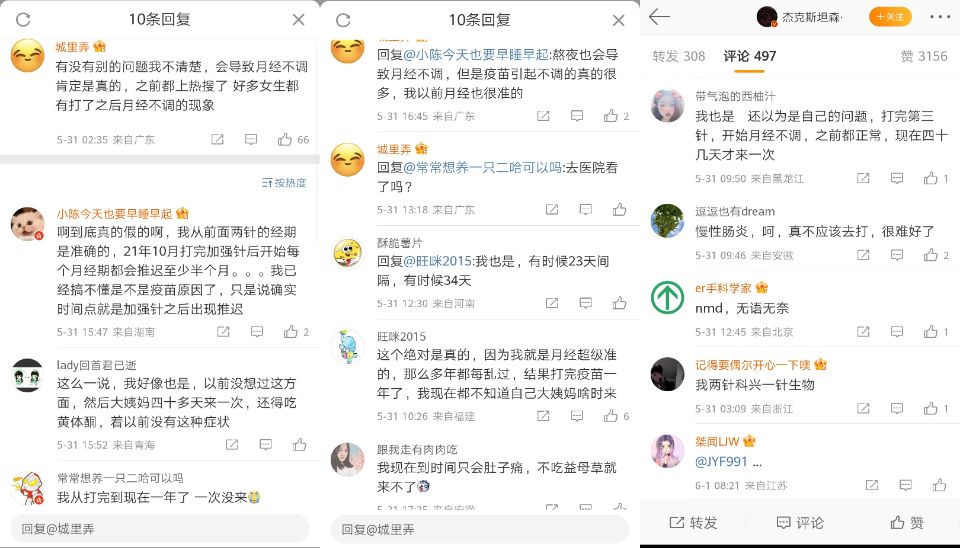960x548 pixels.
Task: Share lady回首君已逝's comment
Action: [x=232, y=445]
